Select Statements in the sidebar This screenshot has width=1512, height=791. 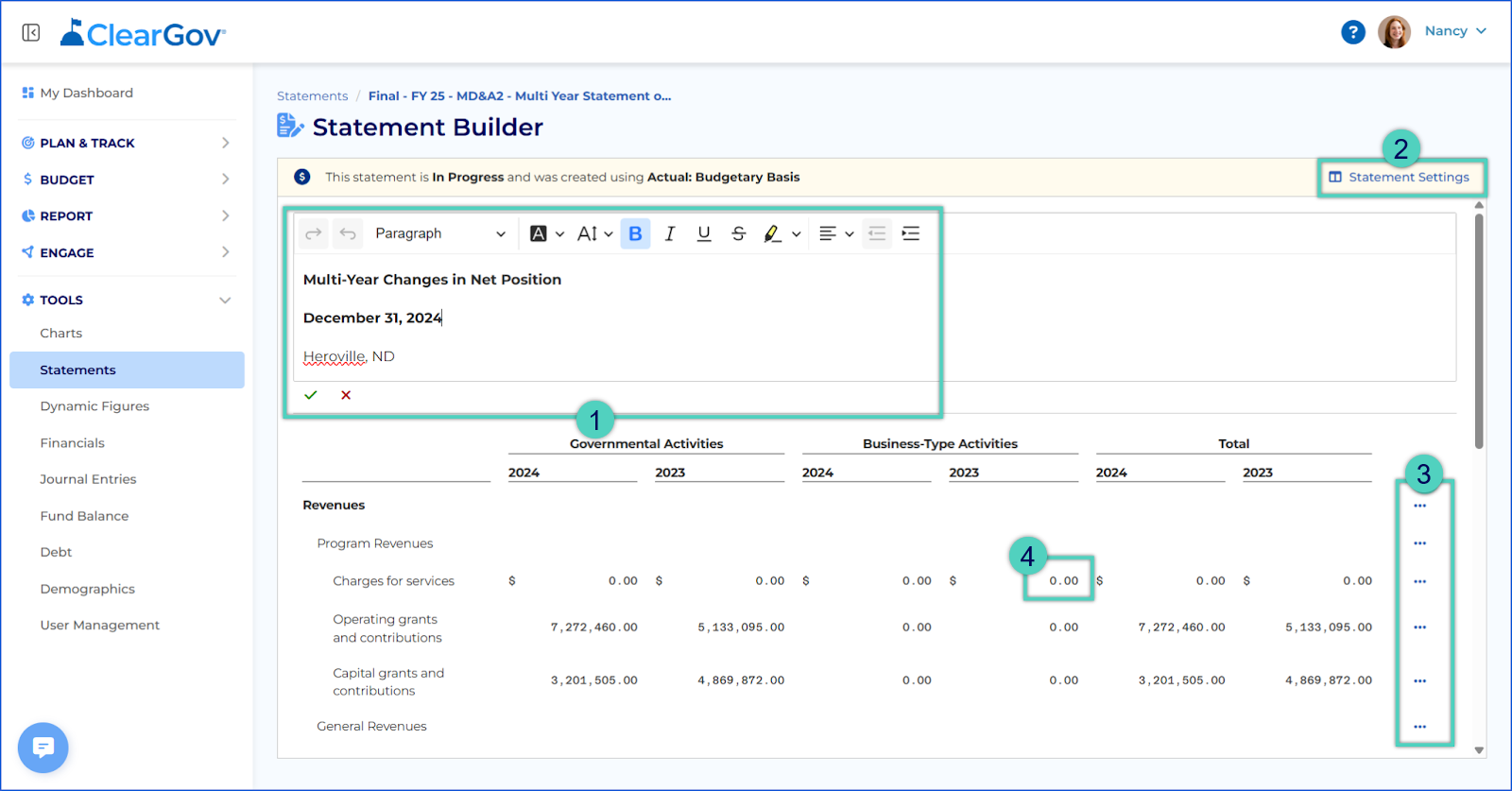click(x=127, y=370)
